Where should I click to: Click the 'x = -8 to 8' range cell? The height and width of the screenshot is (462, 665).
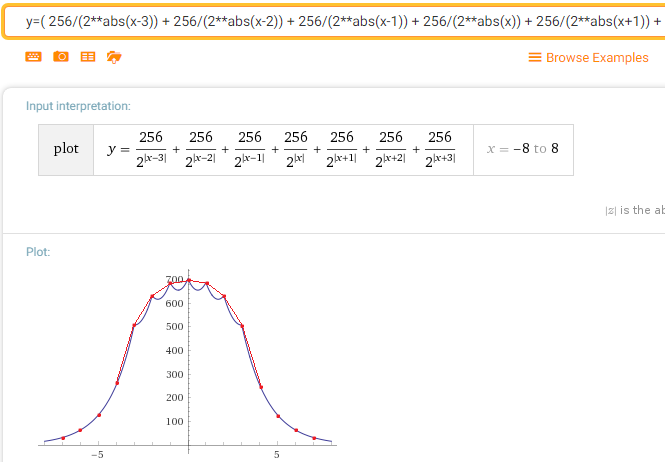coord(523,150)
